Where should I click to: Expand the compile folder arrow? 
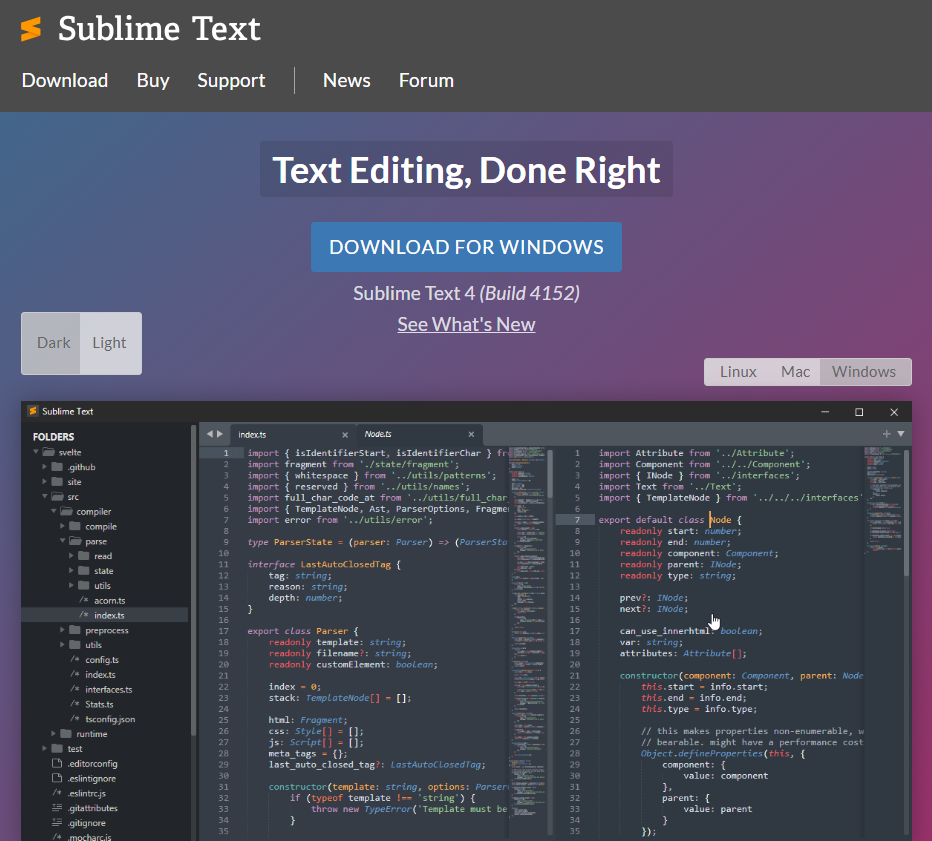[x=62, y=526]
